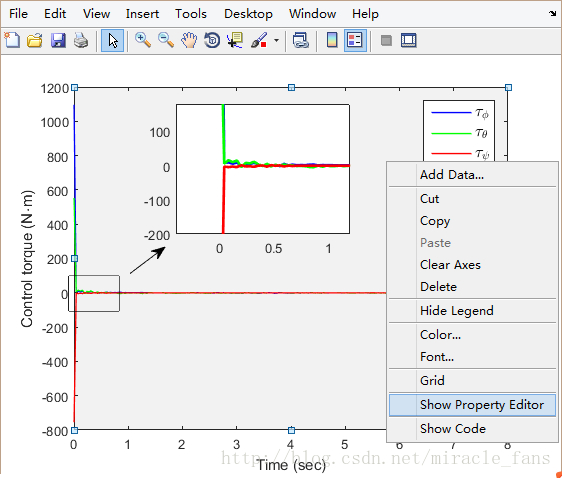
Task: Select the Zoom Out magnifier tool
Action: click(x=166, y=40)
